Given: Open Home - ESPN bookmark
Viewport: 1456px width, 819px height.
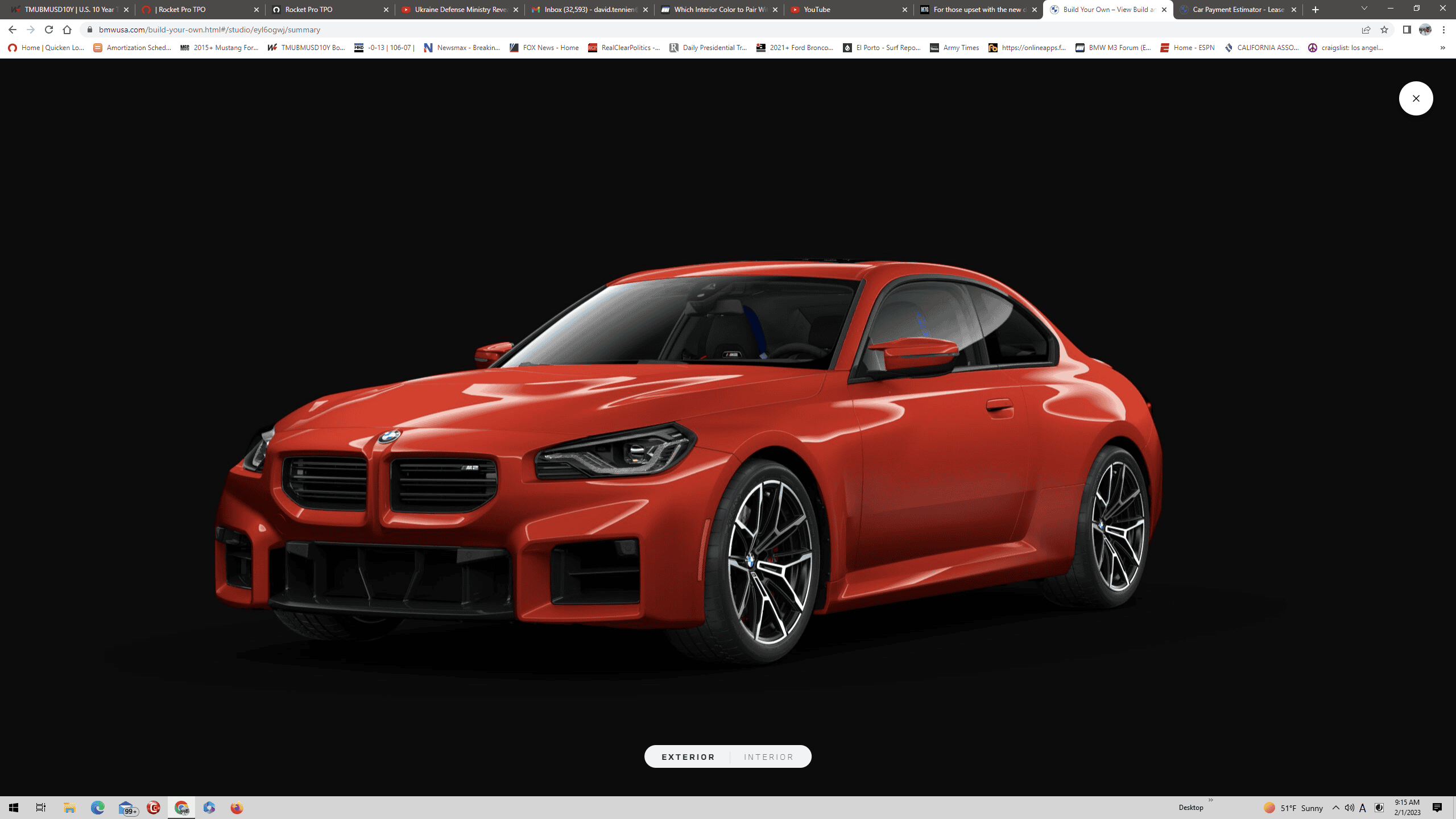Looking at the screenshot, I should click(x=1187, y=48).
